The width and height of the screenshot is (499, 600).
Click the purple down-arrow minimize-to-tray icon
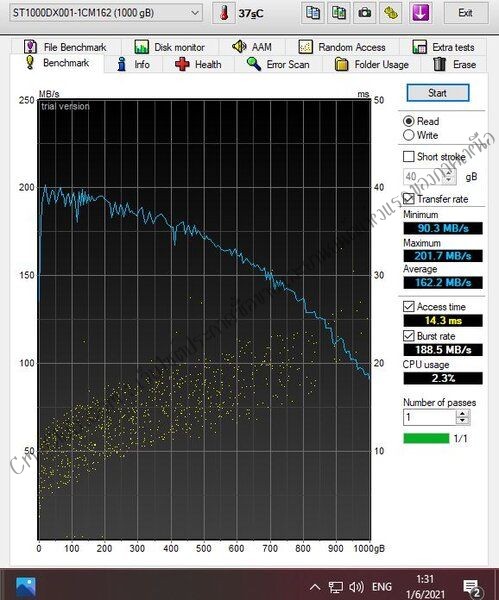point(420,13)
